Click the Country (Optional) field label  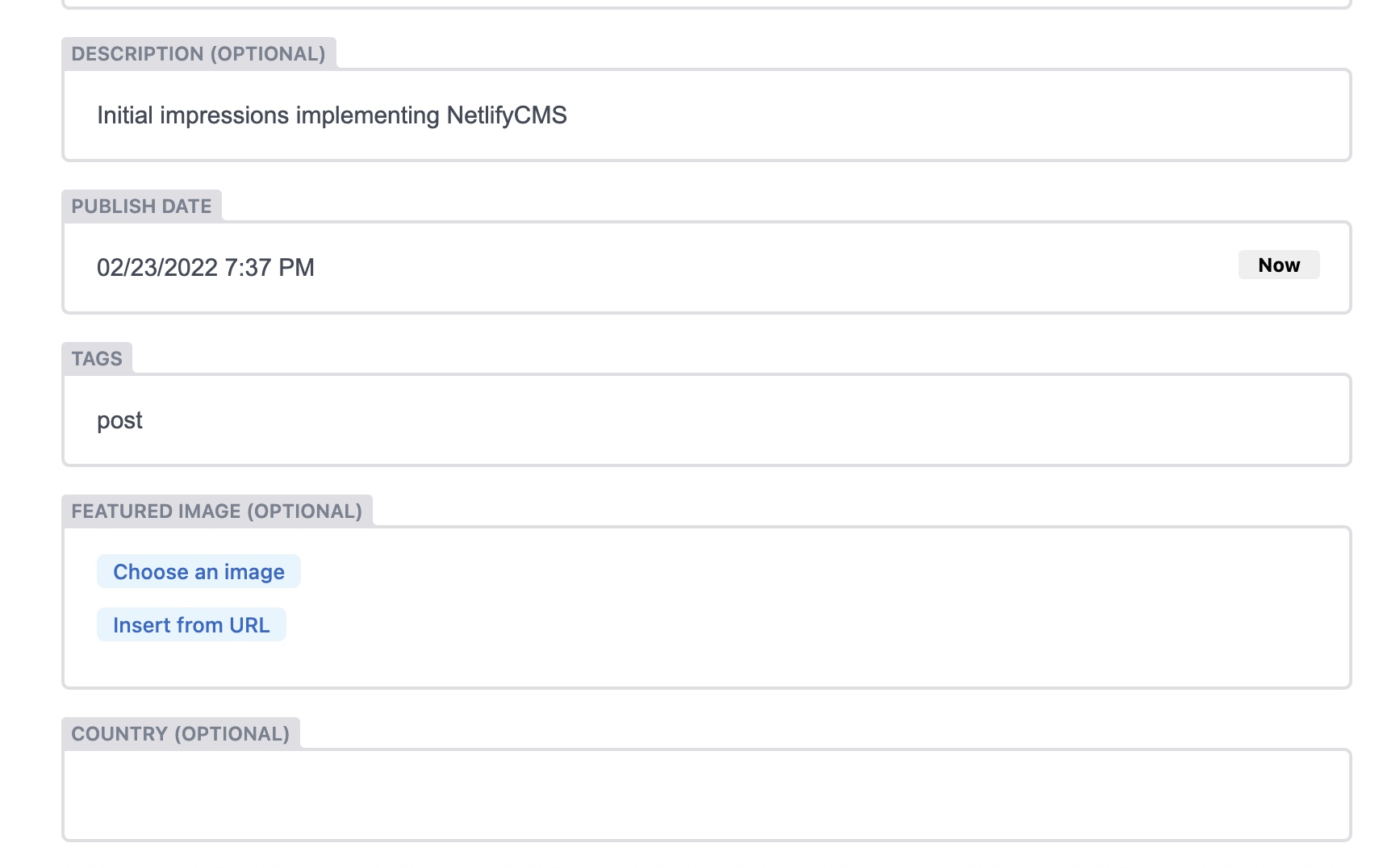180,734
